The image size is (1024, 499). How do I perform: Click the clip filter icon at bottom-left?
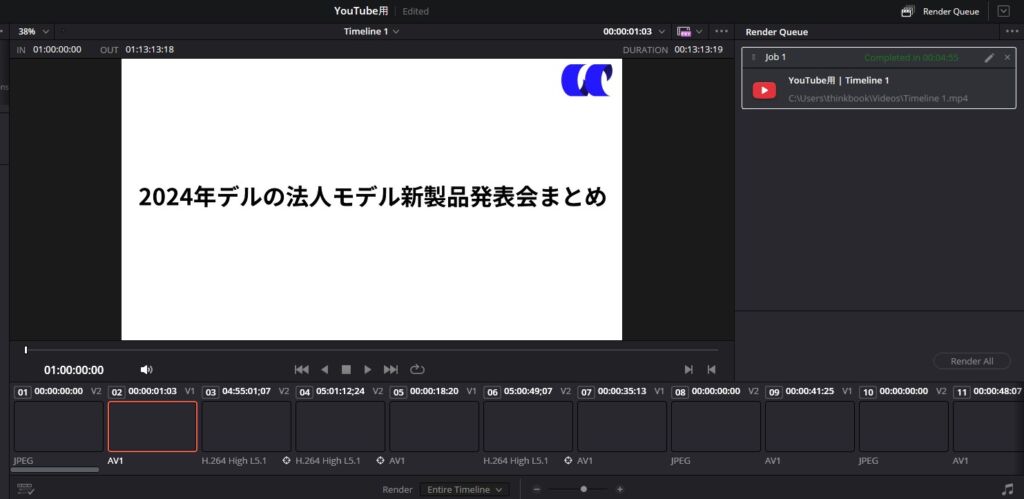[x=25, y=489]
